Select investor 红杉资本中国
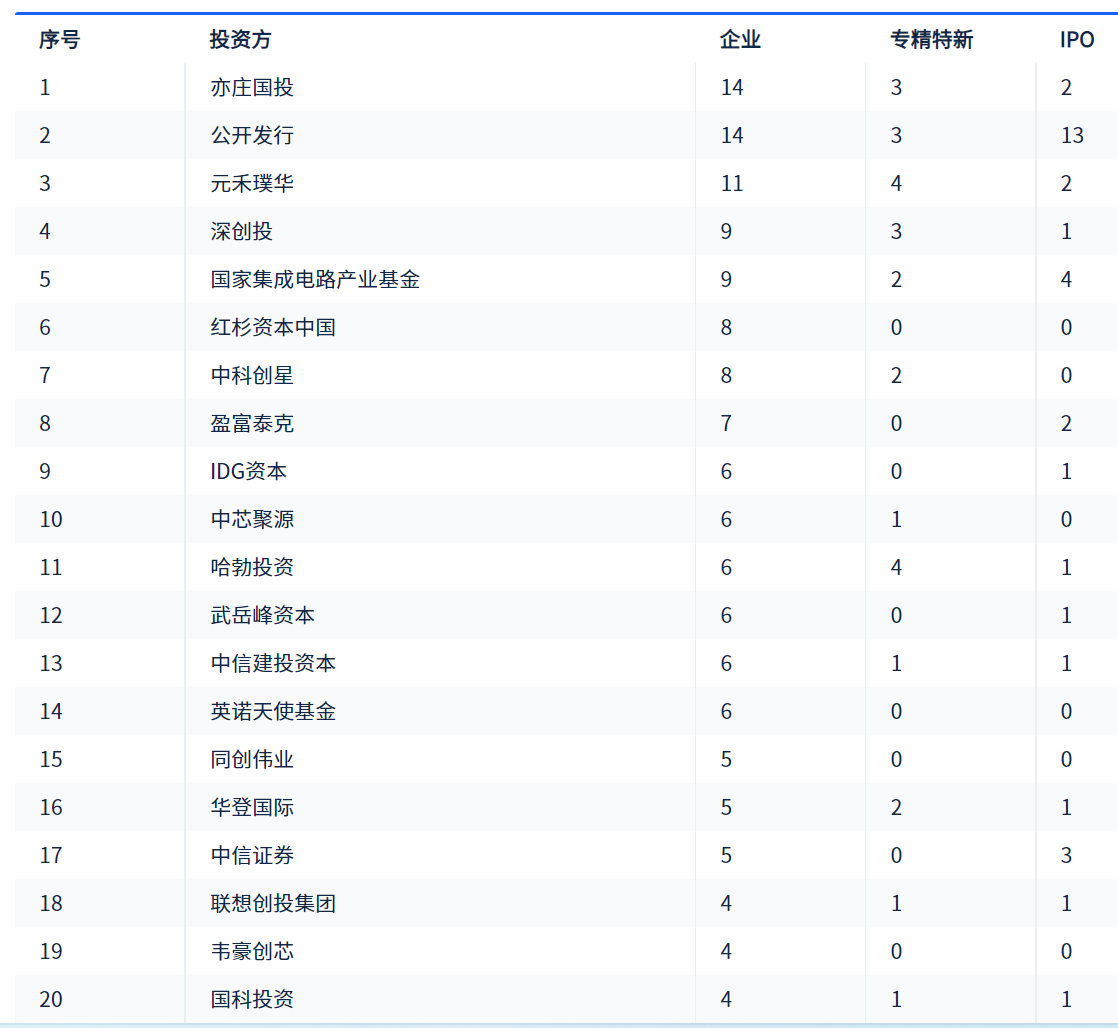This screenshot has height=1028, width=1118. pos(272,327)
